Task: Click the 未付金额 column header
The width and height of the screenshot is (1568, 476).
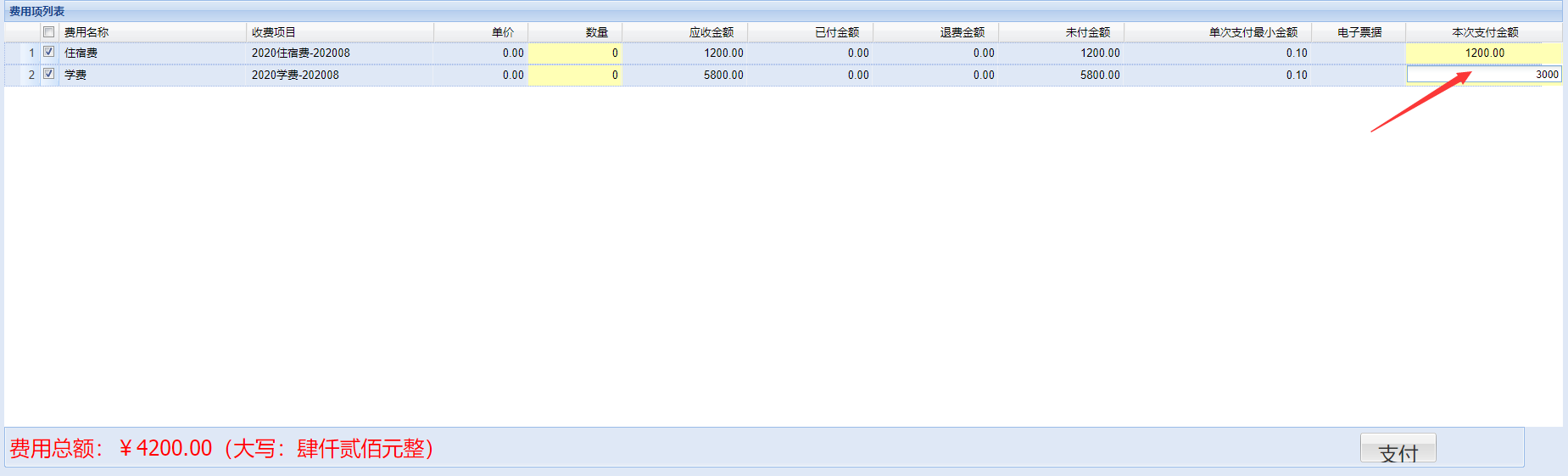Action: [x=1087, y=32]
